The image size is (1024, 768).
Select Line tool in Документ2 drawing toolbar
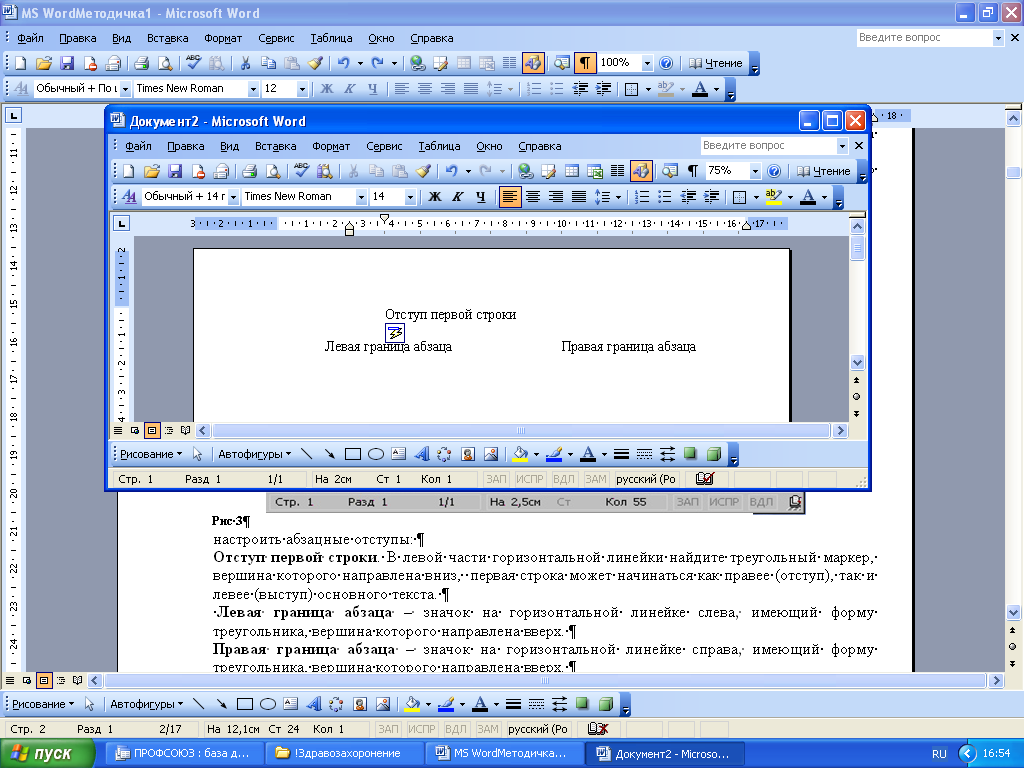tap(306, 454)
